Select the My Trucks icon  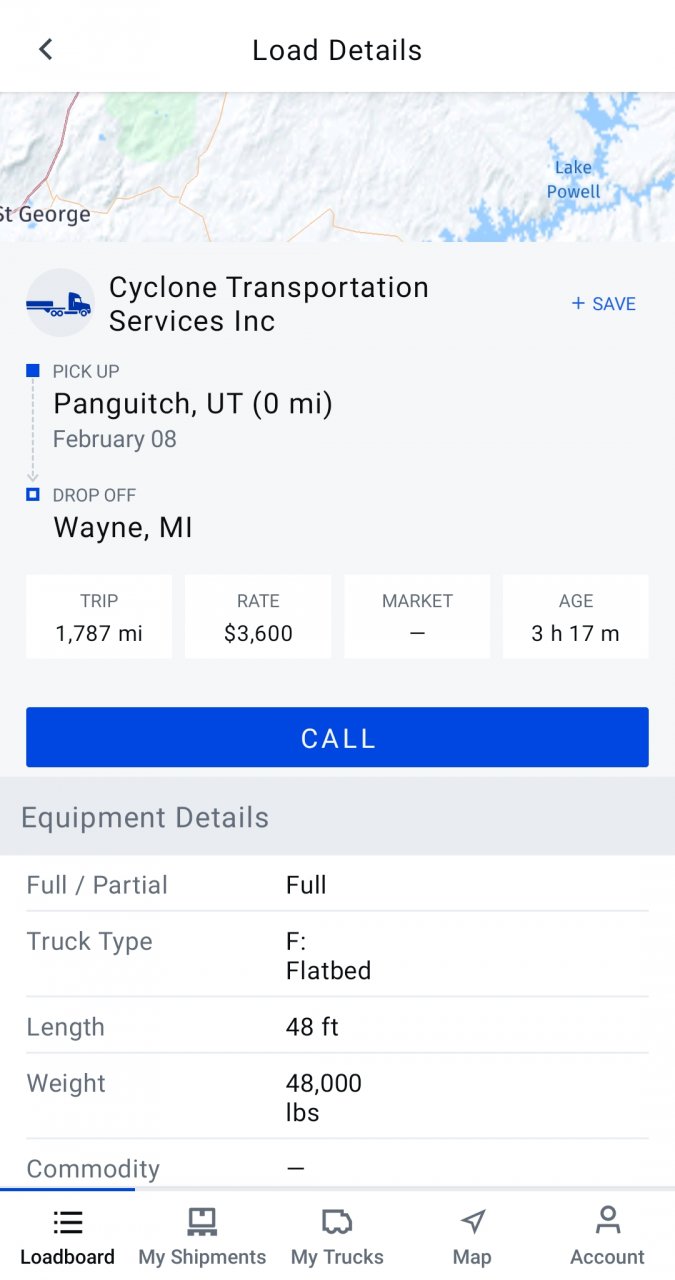point(337,1221)
